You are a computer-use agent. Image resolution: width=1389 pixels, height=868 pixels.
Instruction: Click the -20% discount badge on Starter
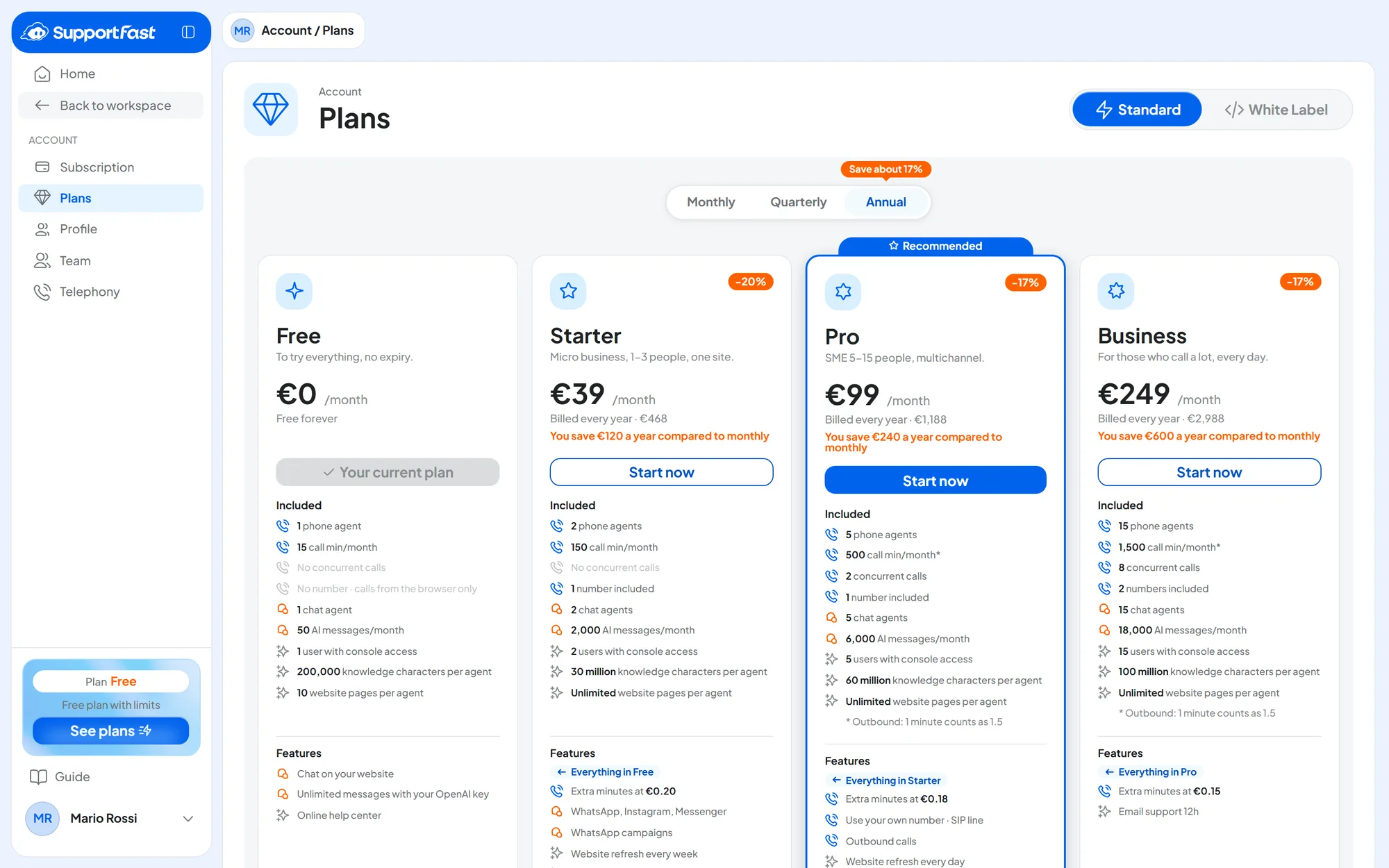[751, 282]
